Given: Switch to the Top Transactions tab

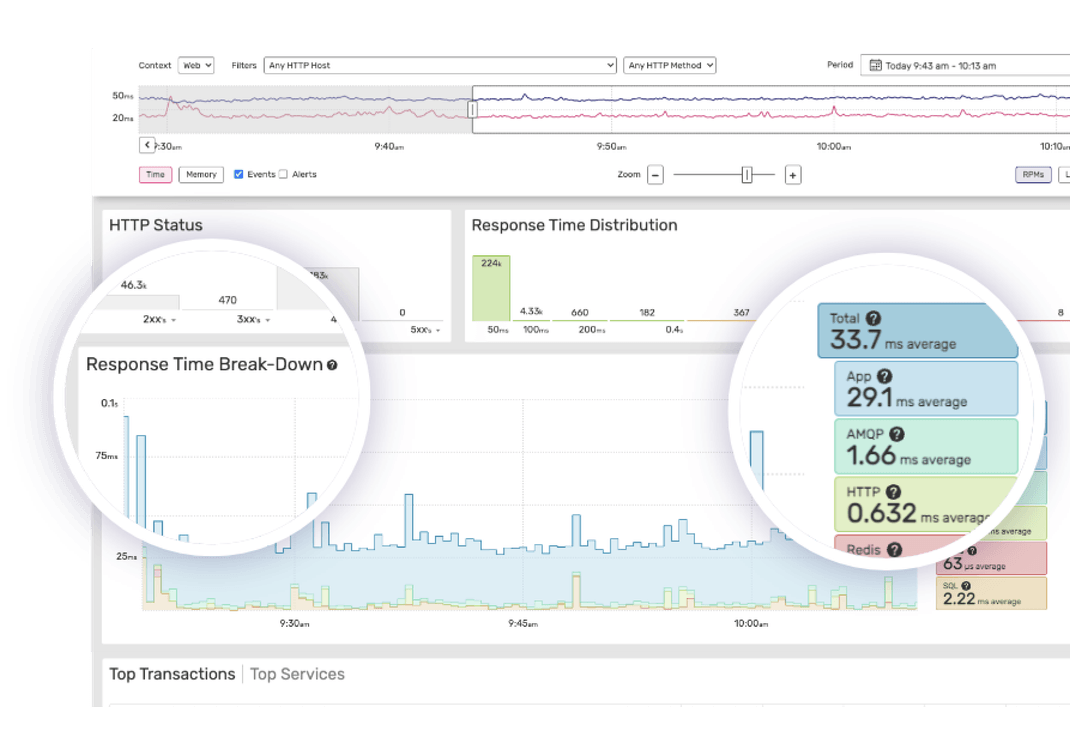Looking at the screenshot, I should (172, 674).
